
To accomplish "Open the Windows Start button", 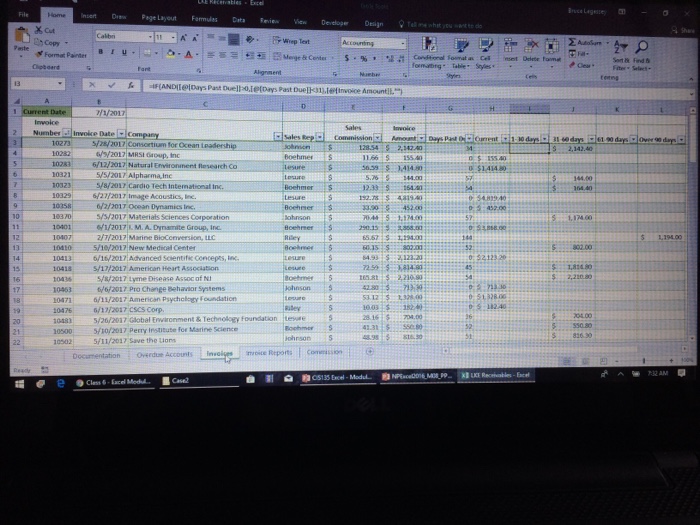I will pyautogui.click(x=19, y=384).
